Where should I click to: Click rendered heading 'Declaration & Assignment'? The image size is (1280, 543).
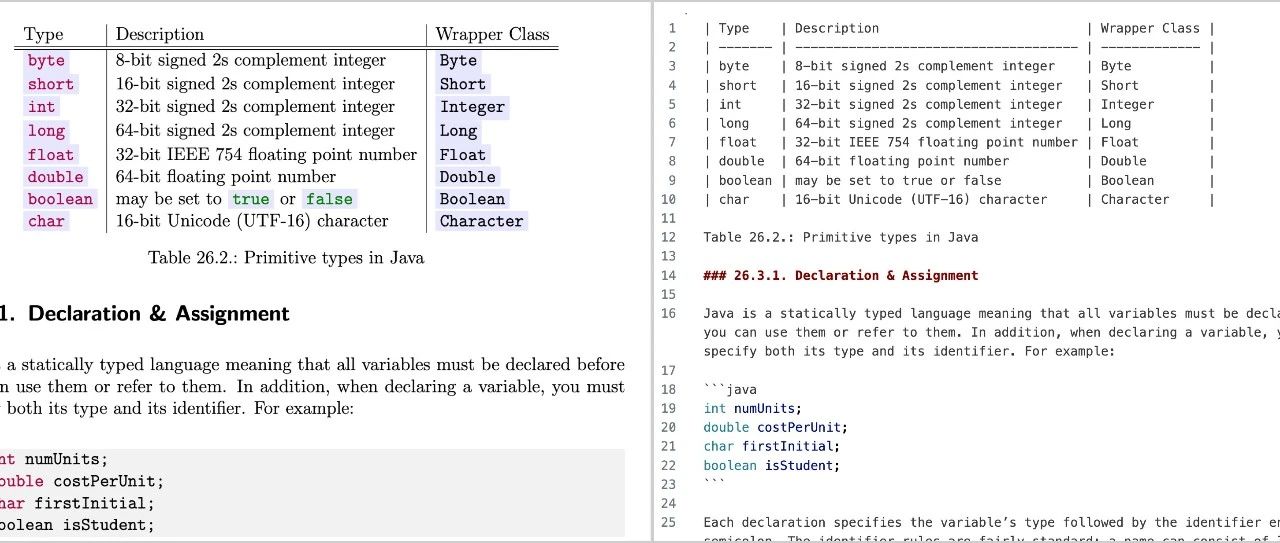(x=159, y=314)
